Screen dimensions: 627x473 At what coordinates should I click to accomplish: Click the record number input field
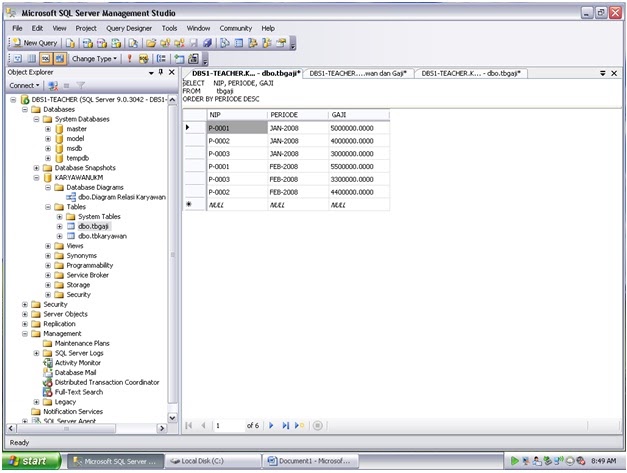pyautogui.click(x=229, y=425)
